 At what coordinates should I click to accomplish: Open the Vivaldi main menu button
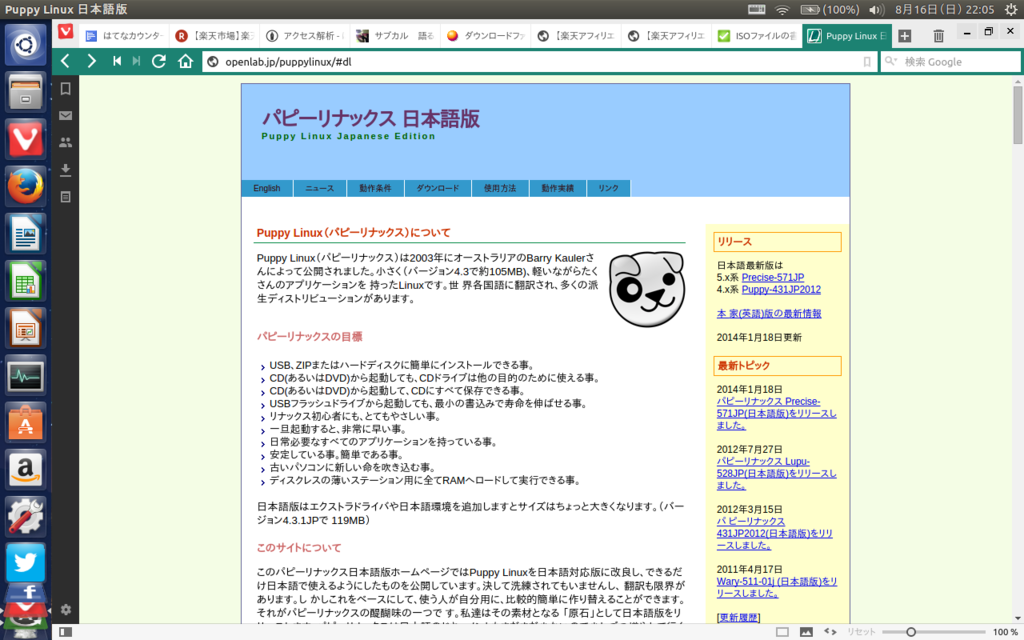click(x=65, y=32)
